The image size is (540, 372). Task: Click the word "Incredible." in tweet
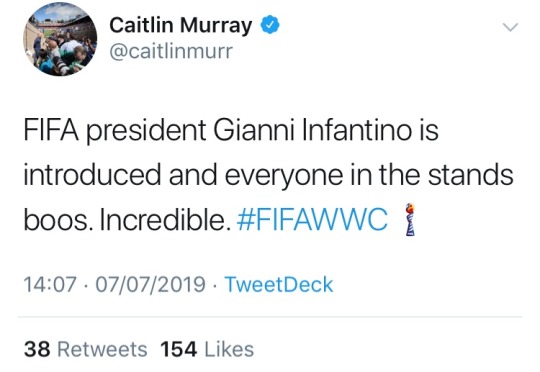(x=165, y=219)
